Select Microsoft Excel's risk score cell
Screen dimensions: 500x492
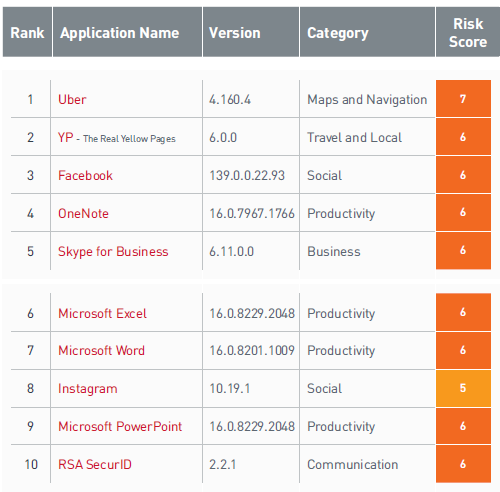pyautogui.click(x=463, y=312)
